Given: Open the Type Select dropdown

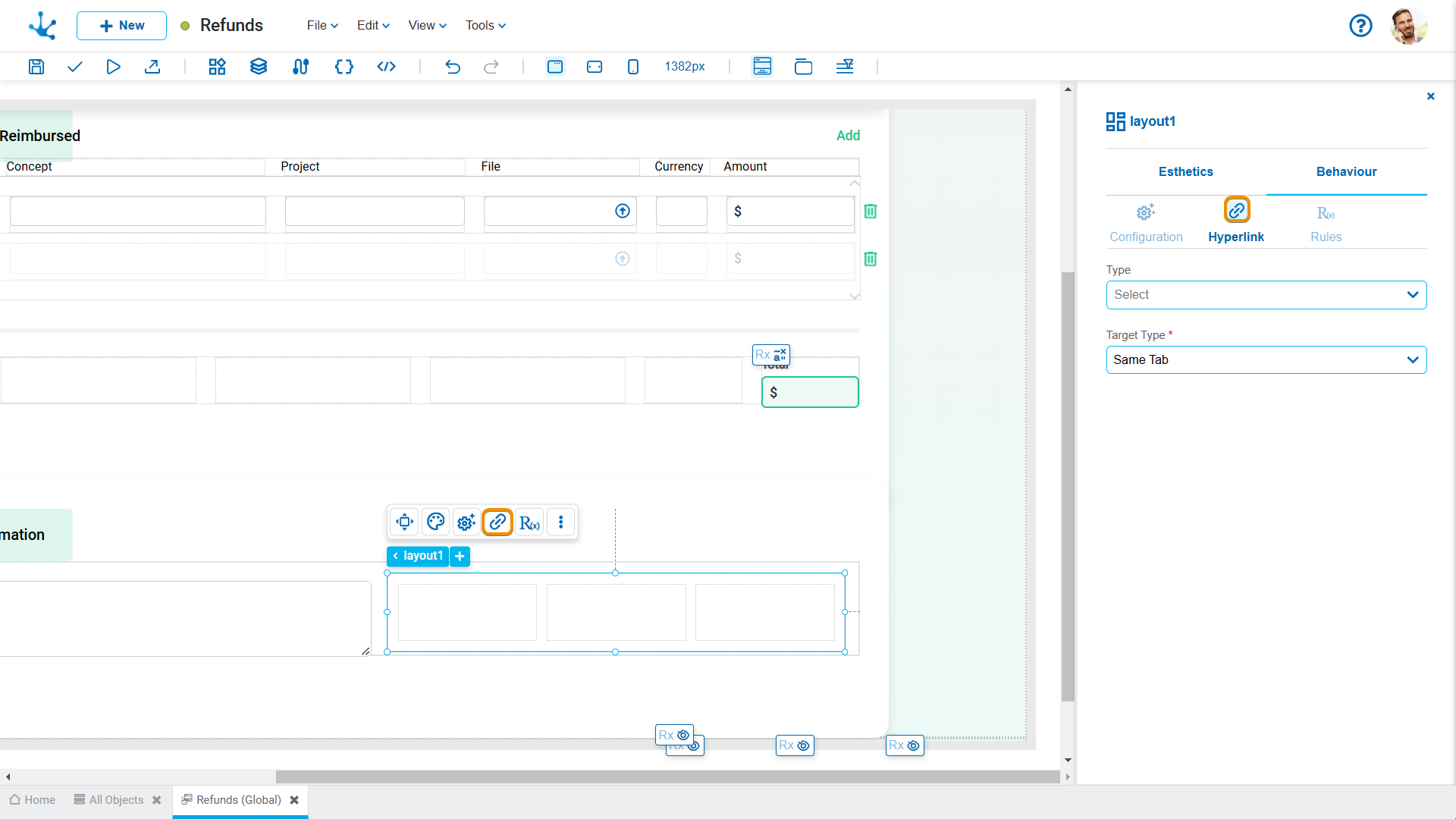Looking at the screenshot, I should pos(1266,295).
